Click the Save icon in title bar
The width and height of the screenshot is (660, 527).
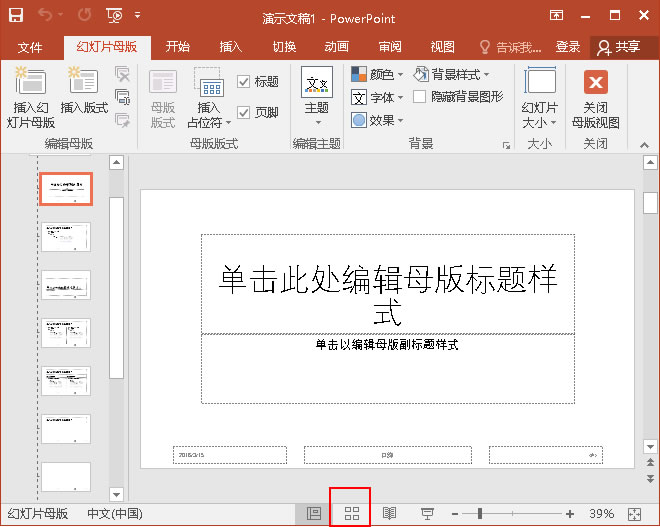tap(16, 16)
